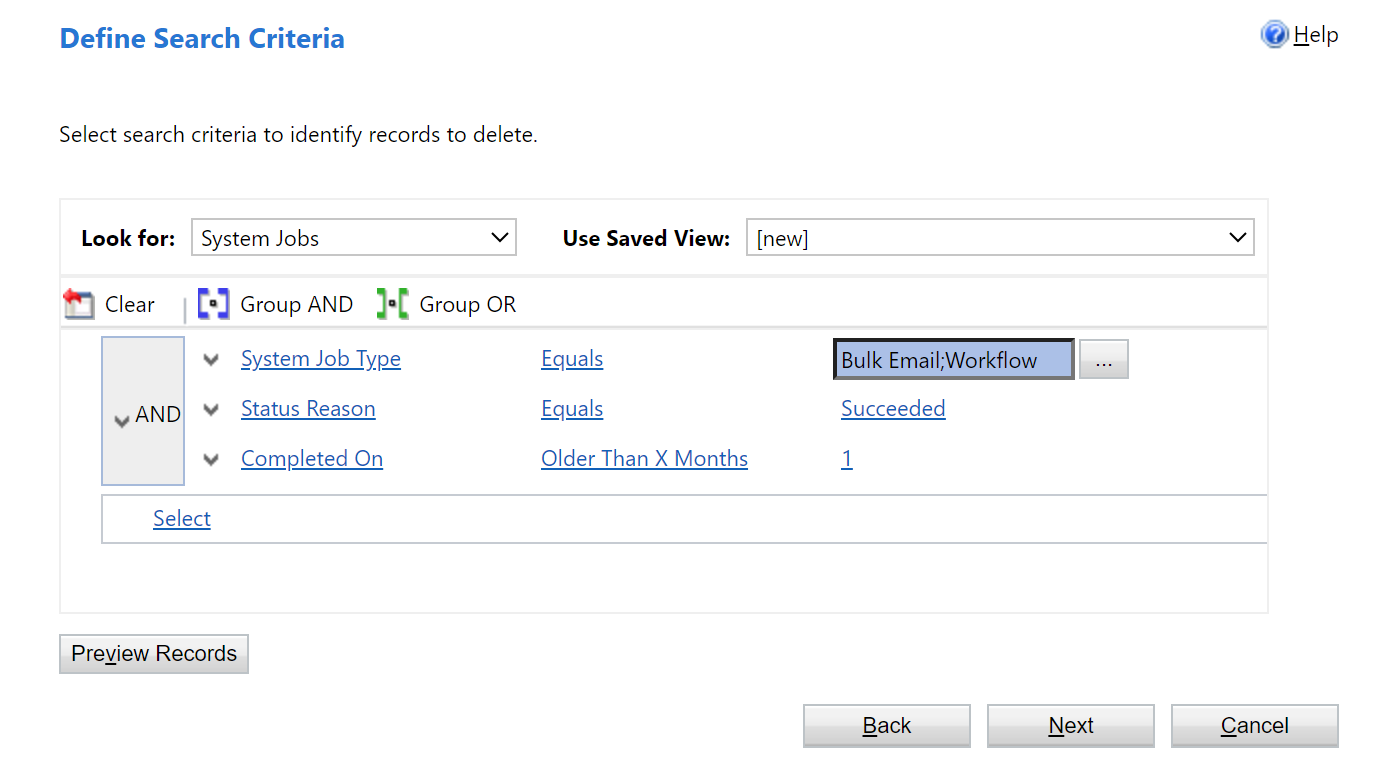
Task: Expand the Completed On row chevron
Action: [211, 459]
